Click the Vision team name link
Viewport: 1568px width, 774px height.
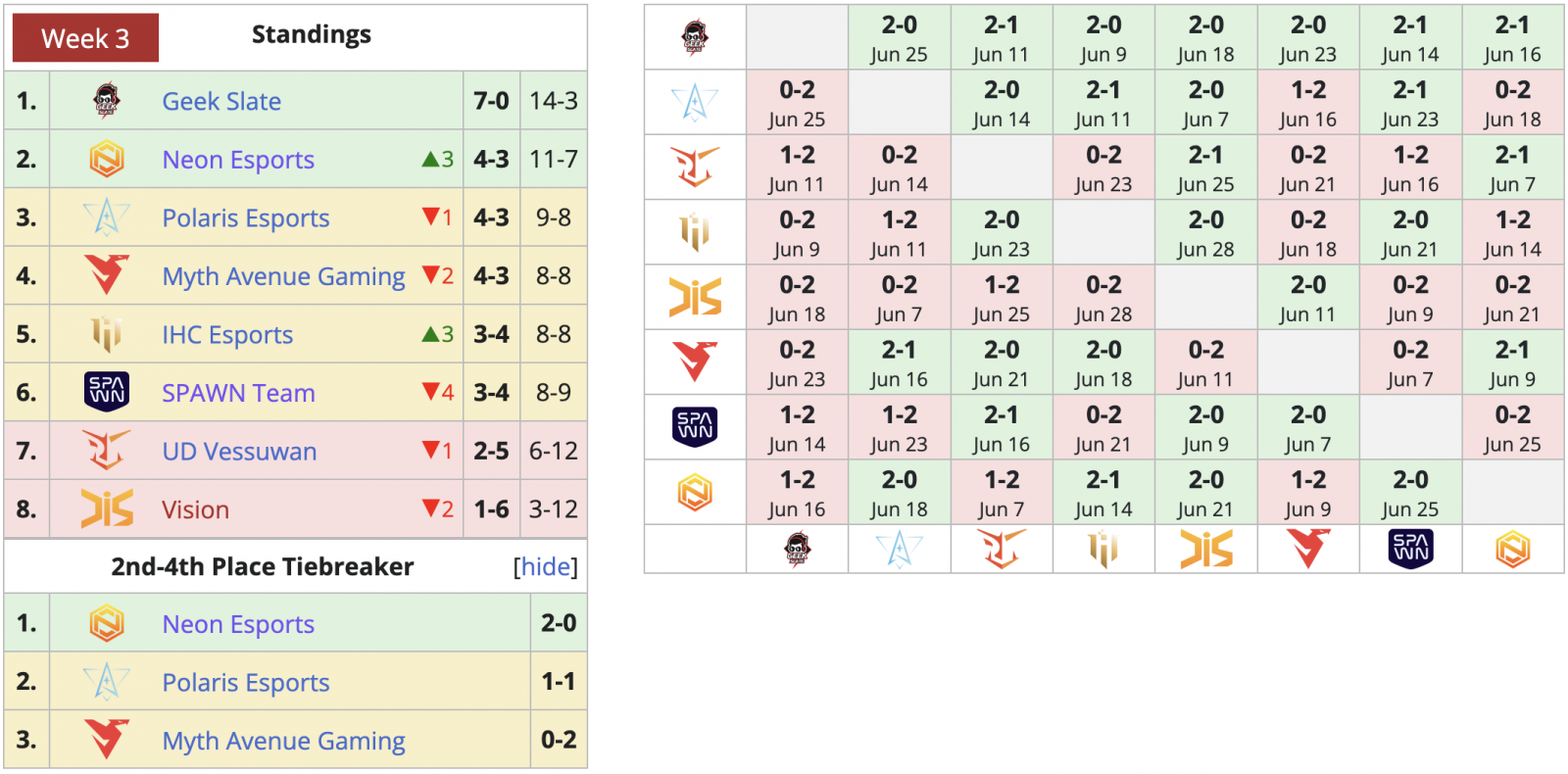(x=195, y=509)
